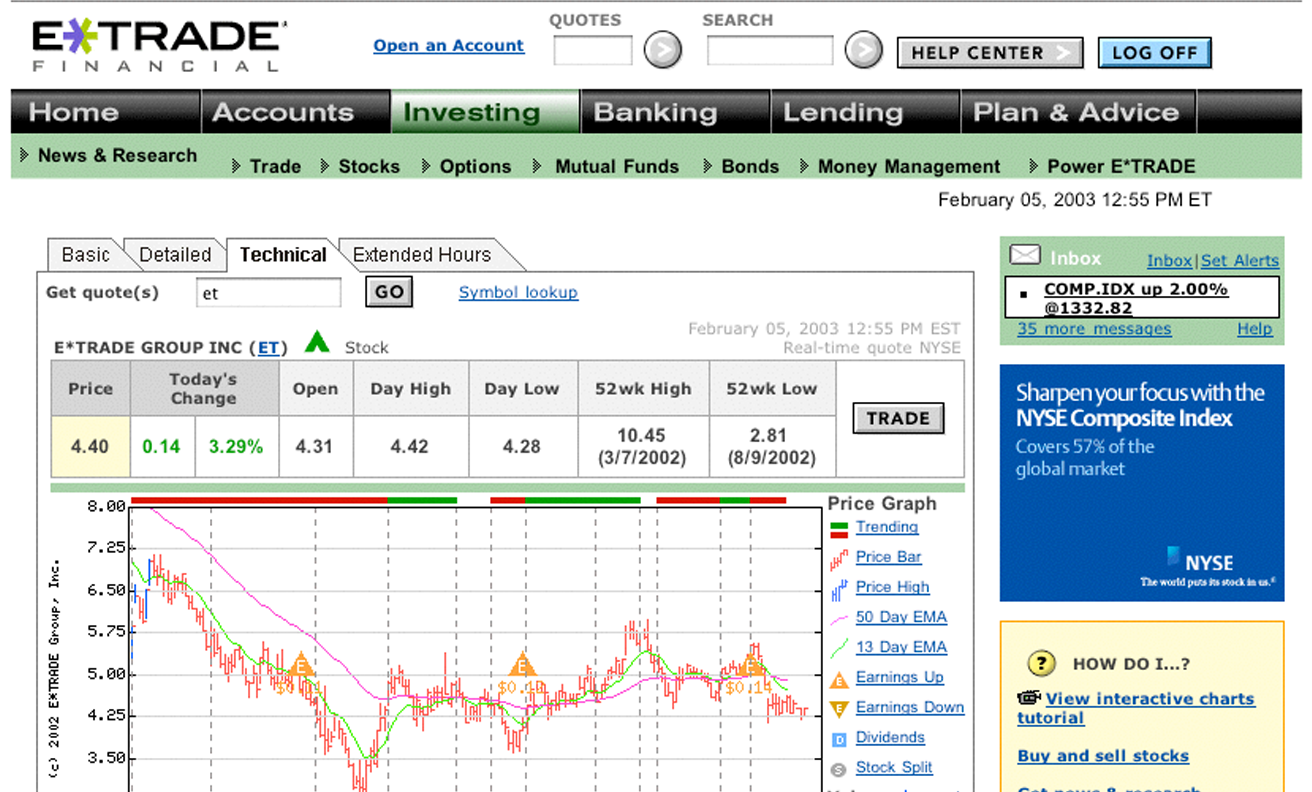Switch to the Detailed quote tab
1312x792 pixels.
point(175,255)
